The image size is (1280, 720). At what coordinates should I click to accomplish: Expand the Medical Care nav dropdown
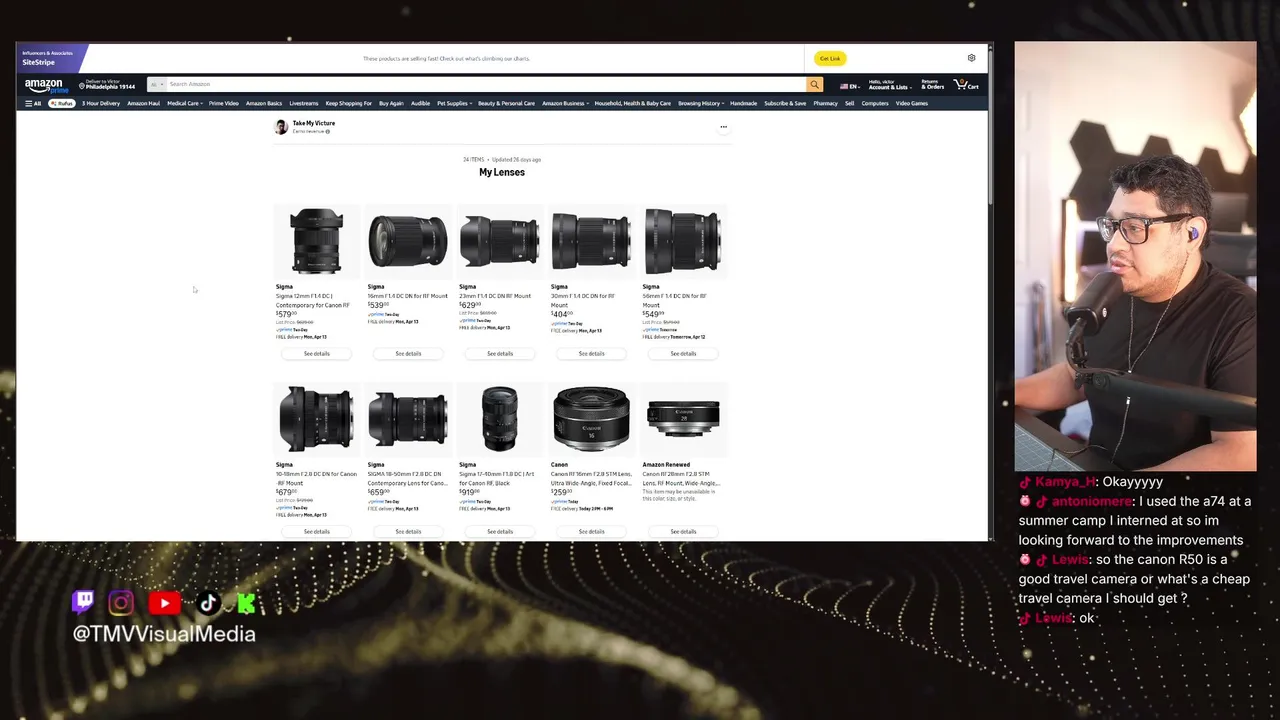coord(184,103)
